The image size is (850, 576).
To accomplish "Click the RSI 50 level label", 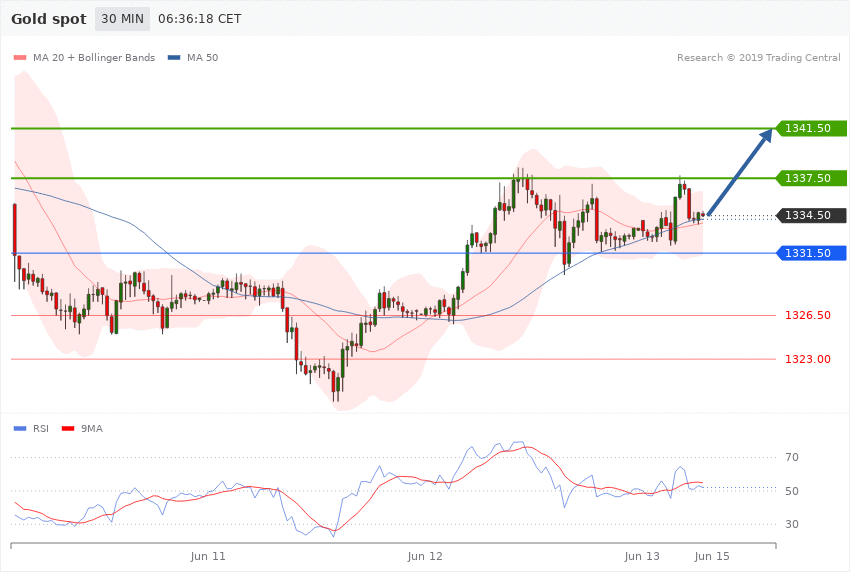I will (x=792, y=491).
